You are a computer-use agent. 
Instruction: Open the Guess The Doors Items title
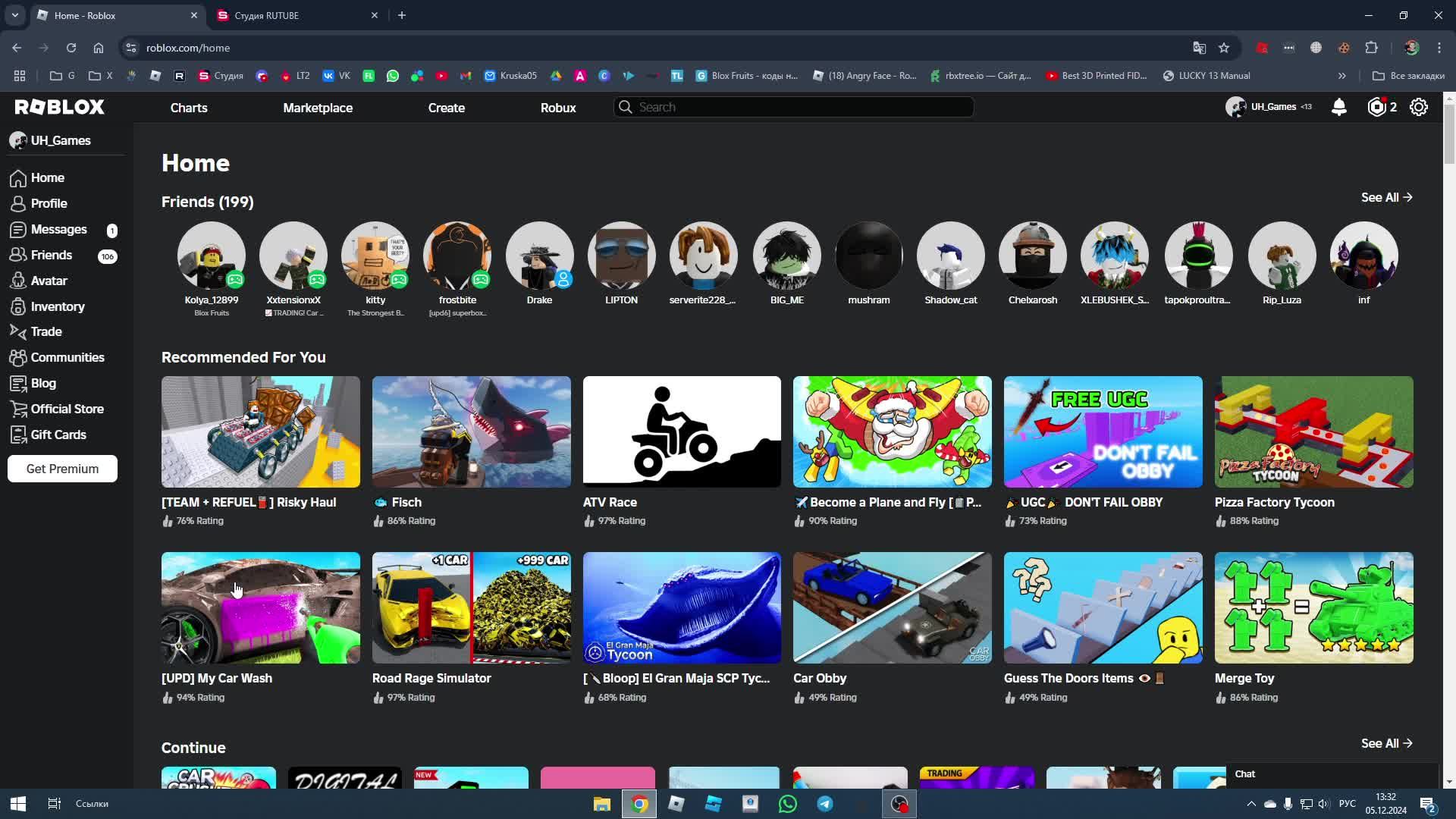pos(1084,678)
